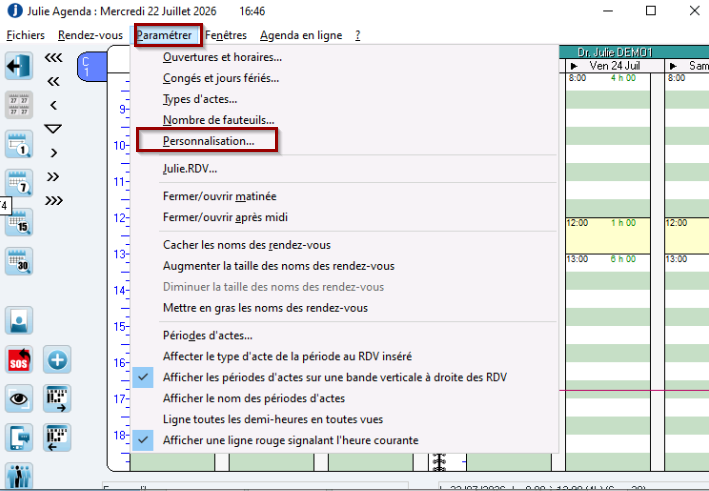This screenshot has width=709, height=491.
Task: Click the green 6 h 00 duration label
Action: tap(623, 259)
